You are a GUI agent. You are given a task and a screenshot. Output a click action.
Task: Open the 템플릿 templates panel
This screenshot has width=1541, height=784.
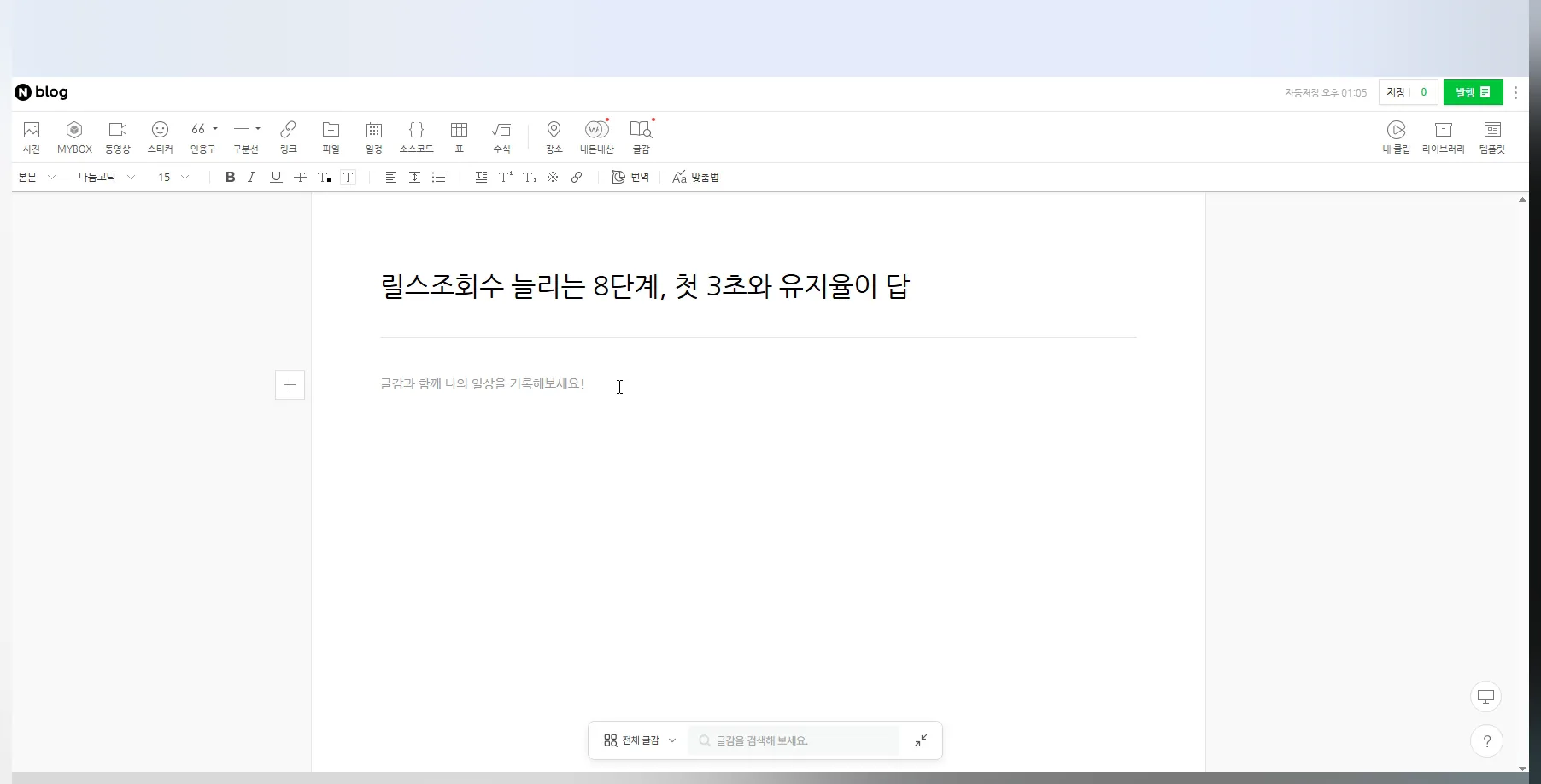[x=1492, y=137]
